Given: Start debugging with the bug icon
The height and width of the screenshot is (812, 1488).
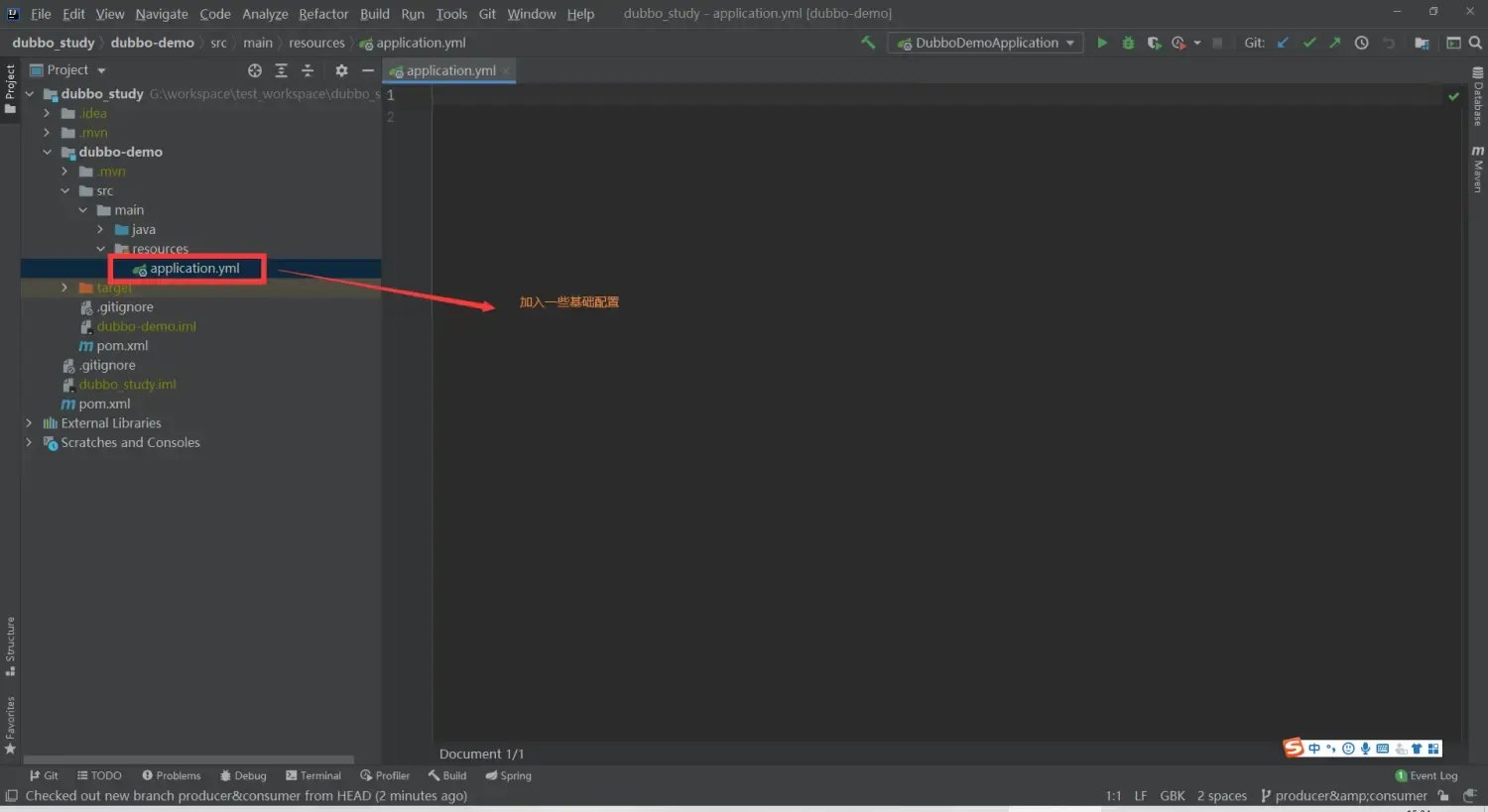Looking at the screenshot, I should coord(1128,43).
